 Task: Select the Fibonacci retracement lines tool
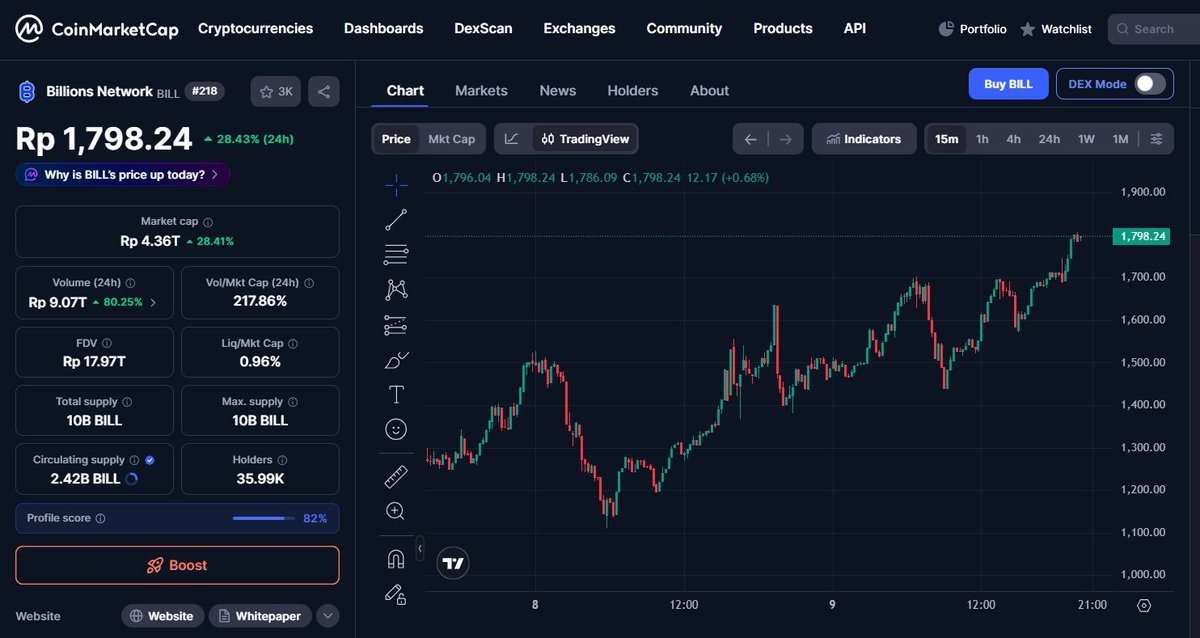396,255
